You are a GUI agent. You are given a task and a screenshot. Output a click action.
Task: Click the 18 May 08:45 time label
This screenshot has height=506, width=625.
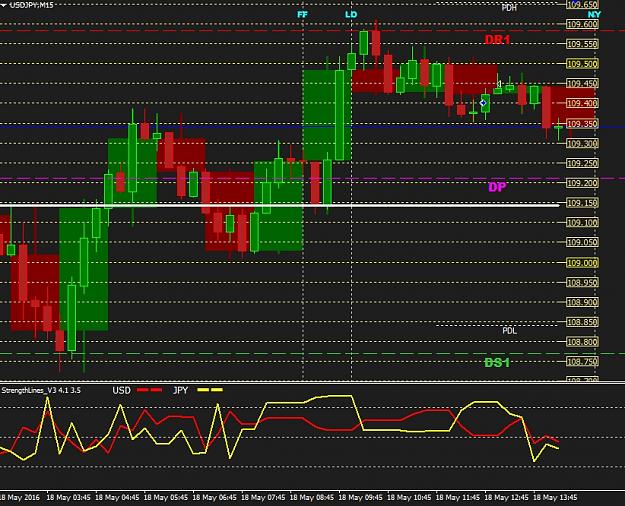pyautogui.click(x=312, y=498)
